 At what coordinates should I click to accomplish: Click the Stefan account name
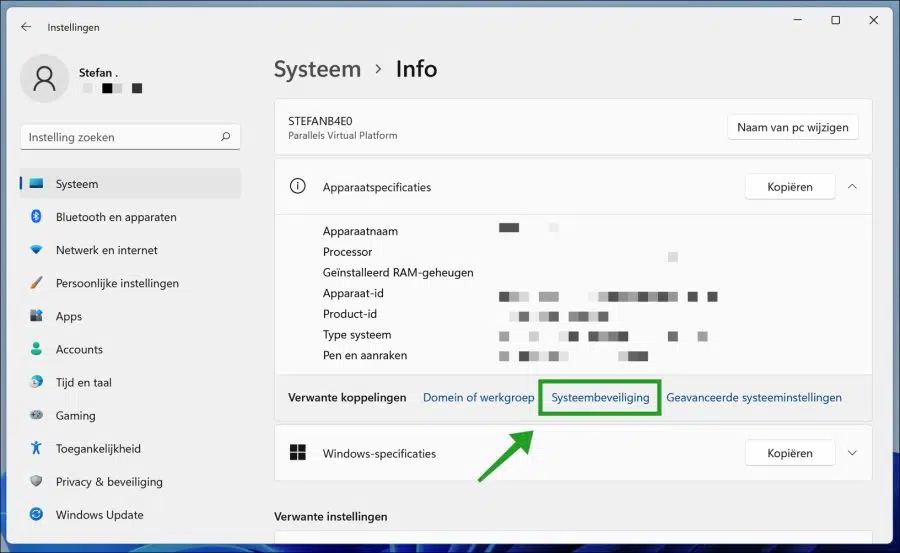(x=98, y=73)
